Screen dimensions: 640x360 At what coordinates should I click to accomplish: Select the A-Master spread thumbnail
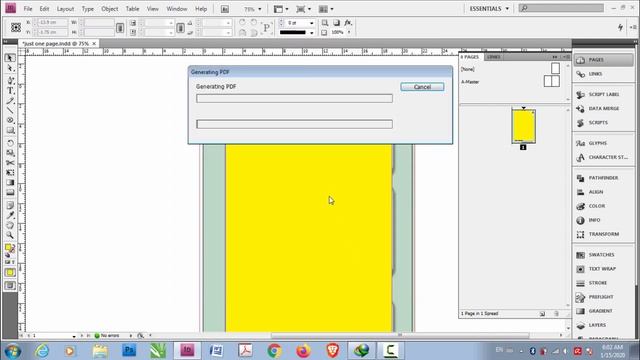click(551, 81)
